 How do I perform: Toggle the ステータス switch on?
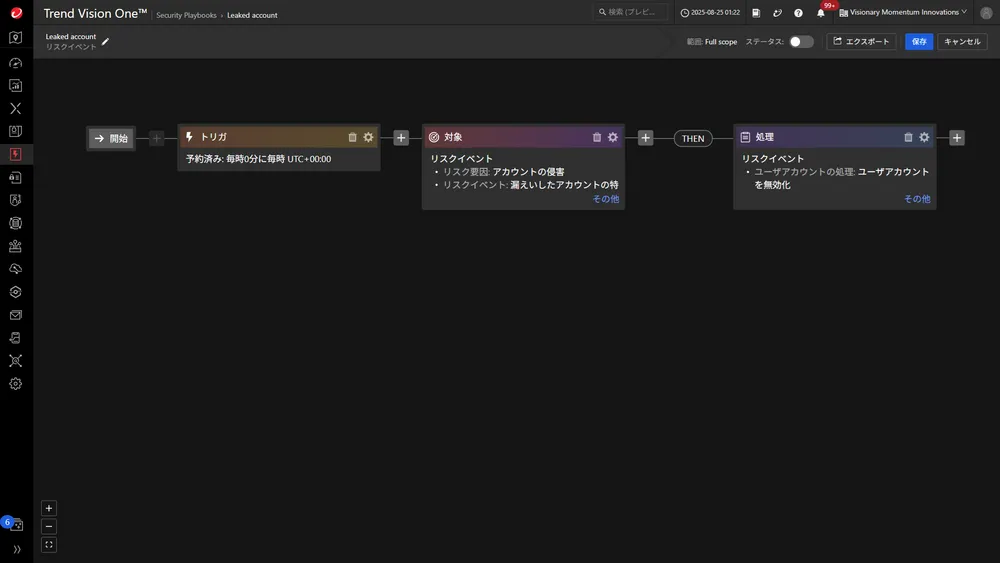coord(801,41)
